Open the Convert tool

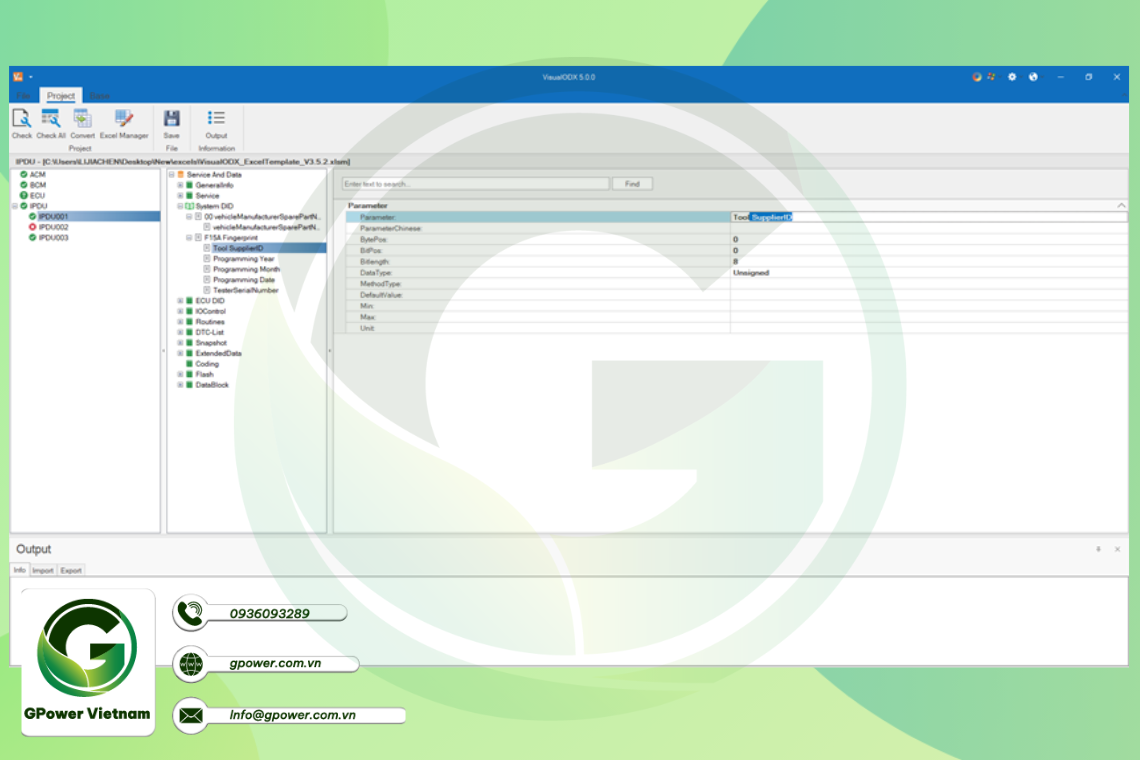coord(82,124)
